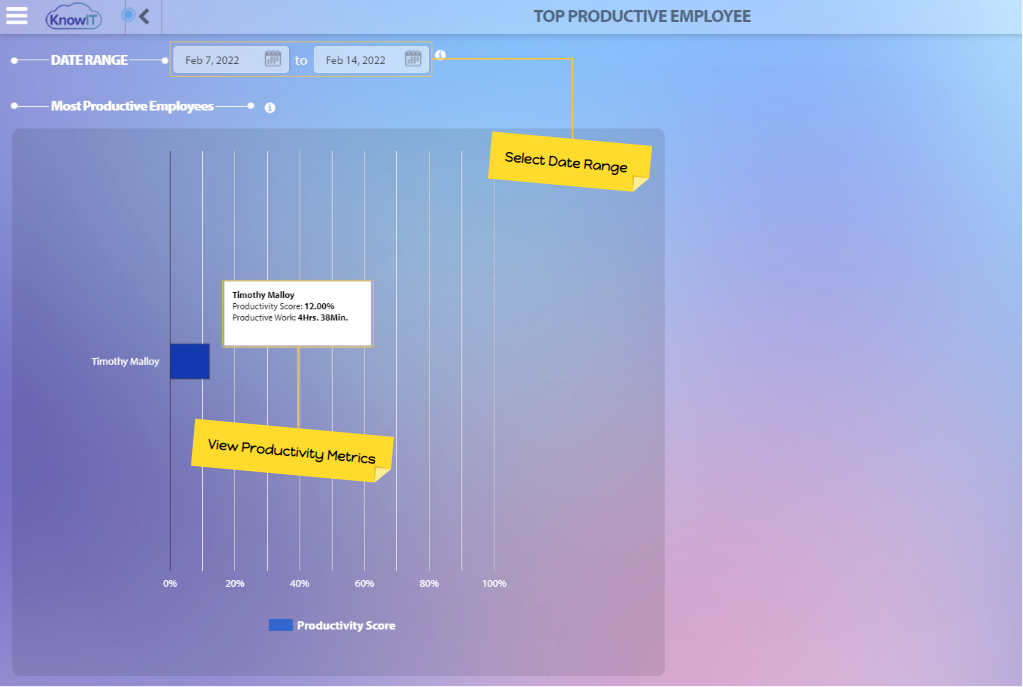Image resolution: width=1023 pixels, height=687 pixels.
Task: Open calendar for start date Feb 7
Action: 273,59
